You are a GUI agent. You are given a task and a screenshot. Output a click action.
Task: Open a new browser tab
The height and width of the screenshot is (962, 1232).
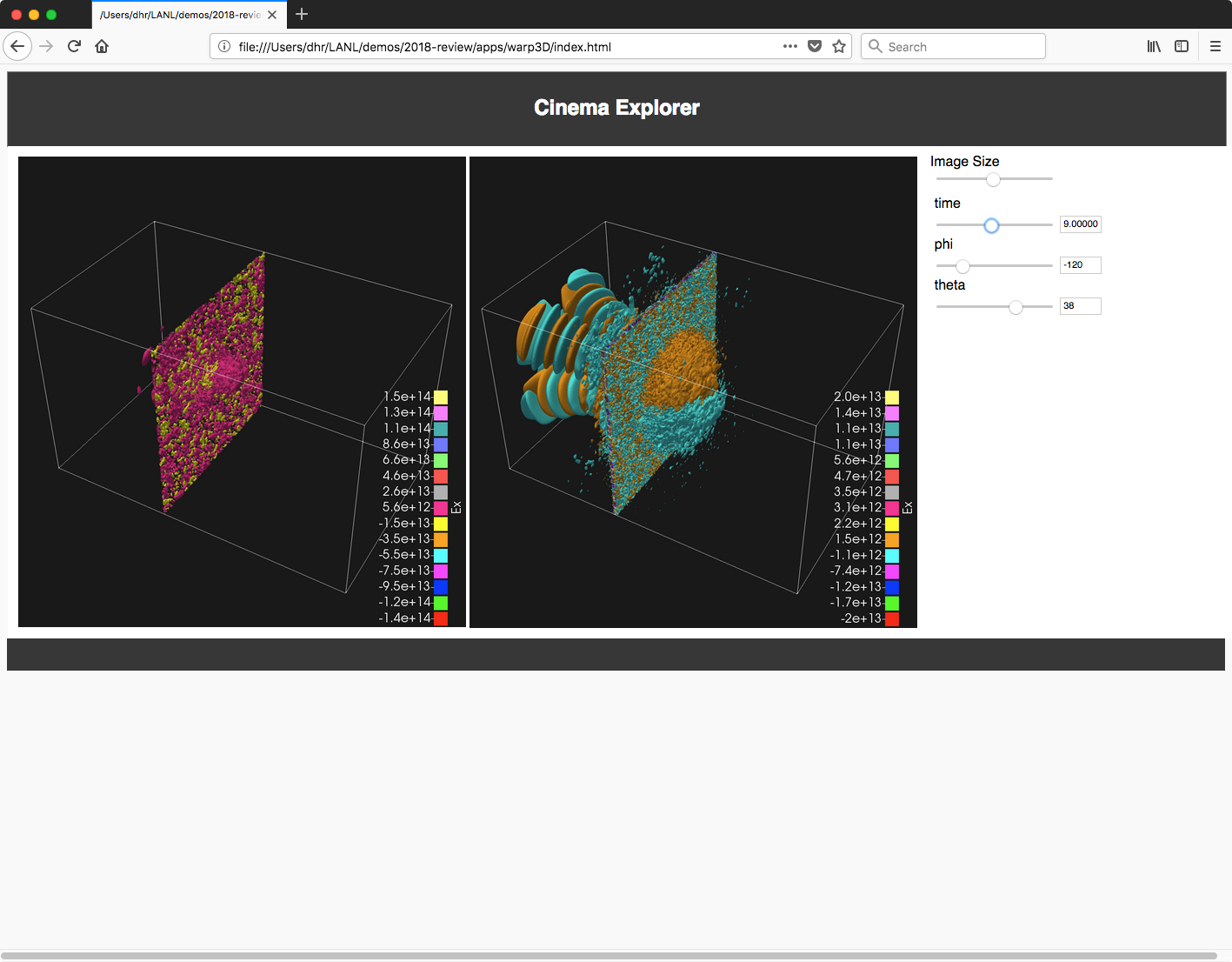pyautogui.click(x=302, y=14)
